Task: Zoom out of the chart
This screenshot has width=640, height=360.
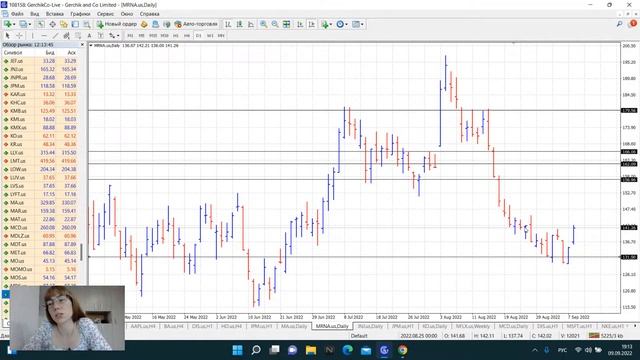Action: tap(275, 24)
